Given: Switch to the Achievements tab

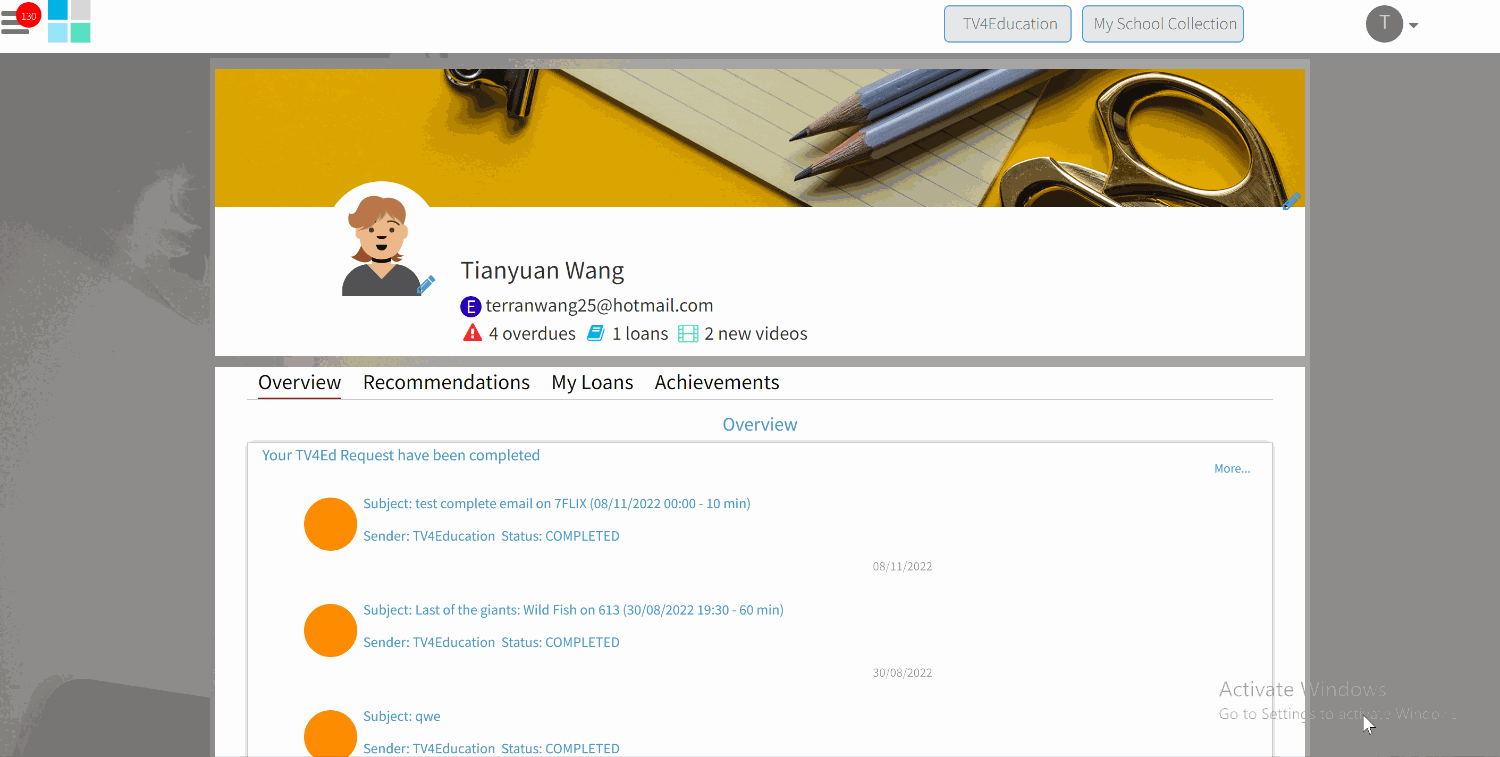Looking at the screenshot, I should pos(717,383).
